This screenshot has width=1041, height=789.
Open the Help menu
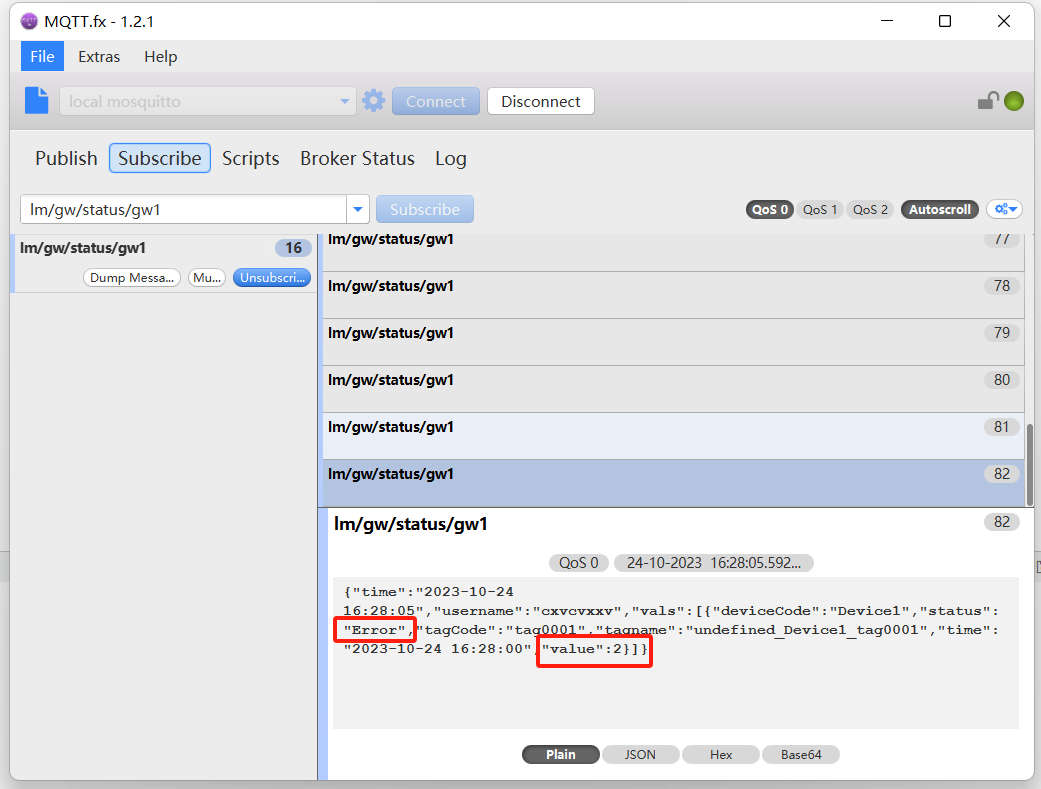click(x=161, y=56)
